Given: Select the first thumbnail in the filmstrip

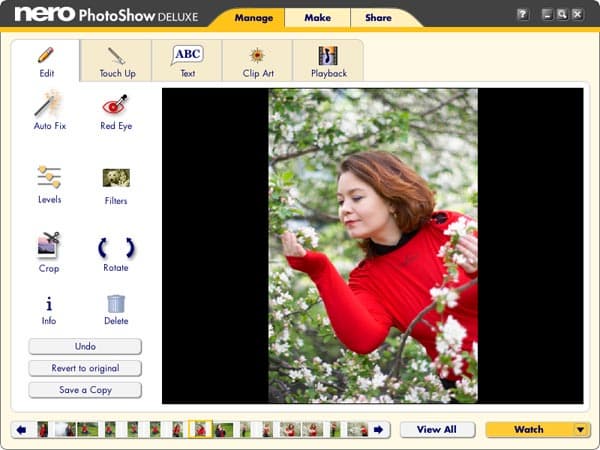Looking at the screenshot, I should [x=43, y=429].
